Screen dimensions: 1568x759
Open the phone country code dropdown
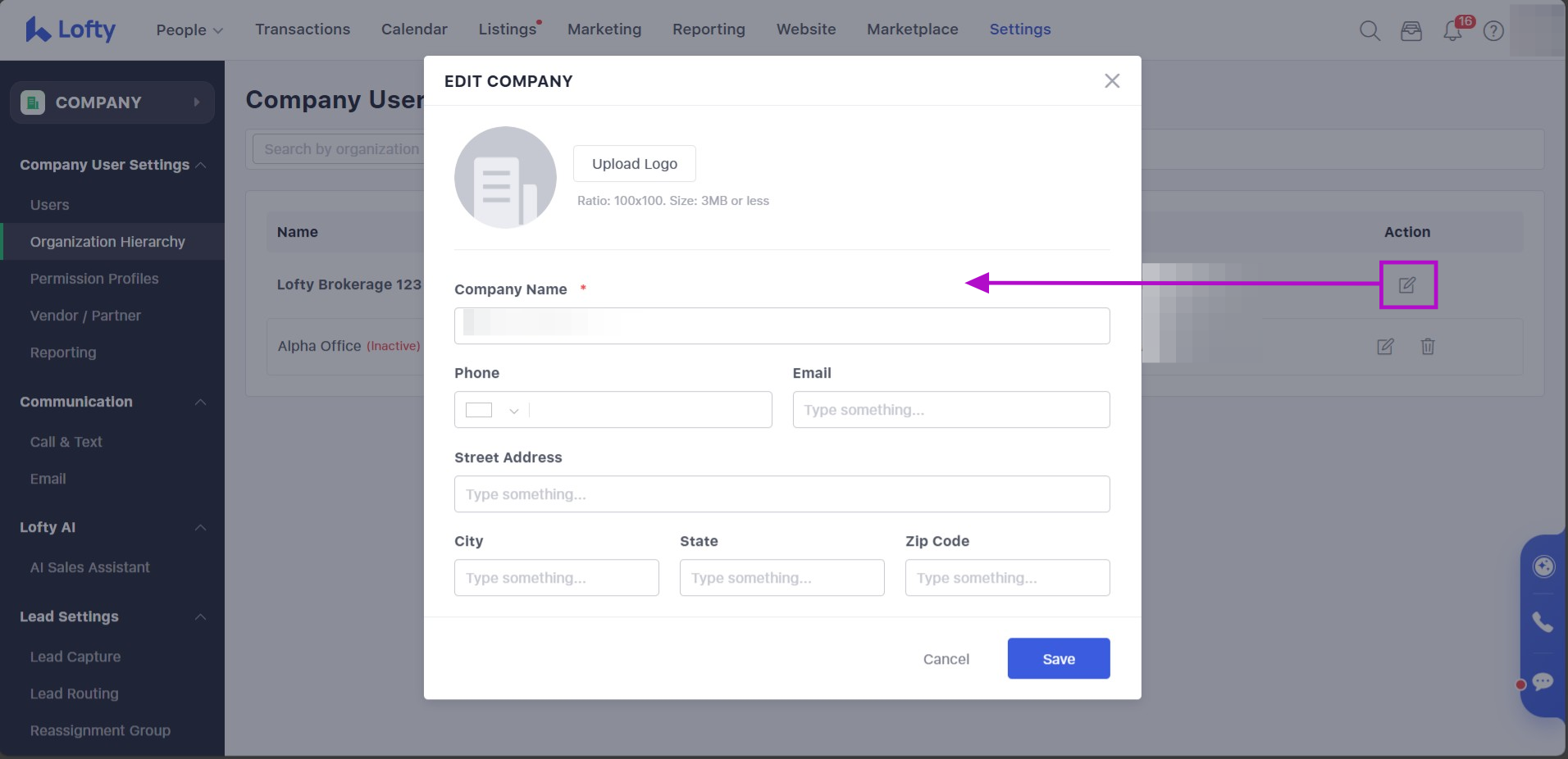[x=493, y=410]
